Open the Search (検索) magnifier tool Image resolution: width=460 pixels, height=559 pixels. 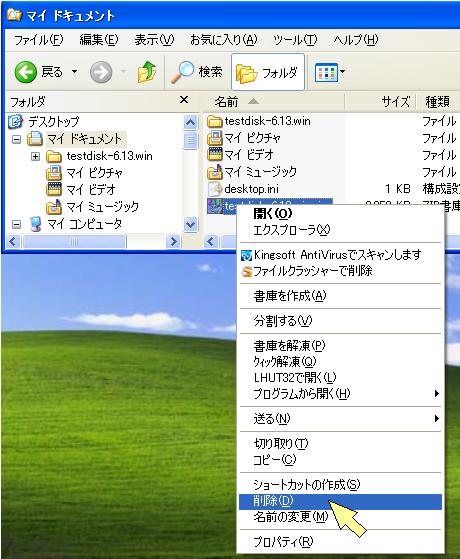tap(196, 72)
